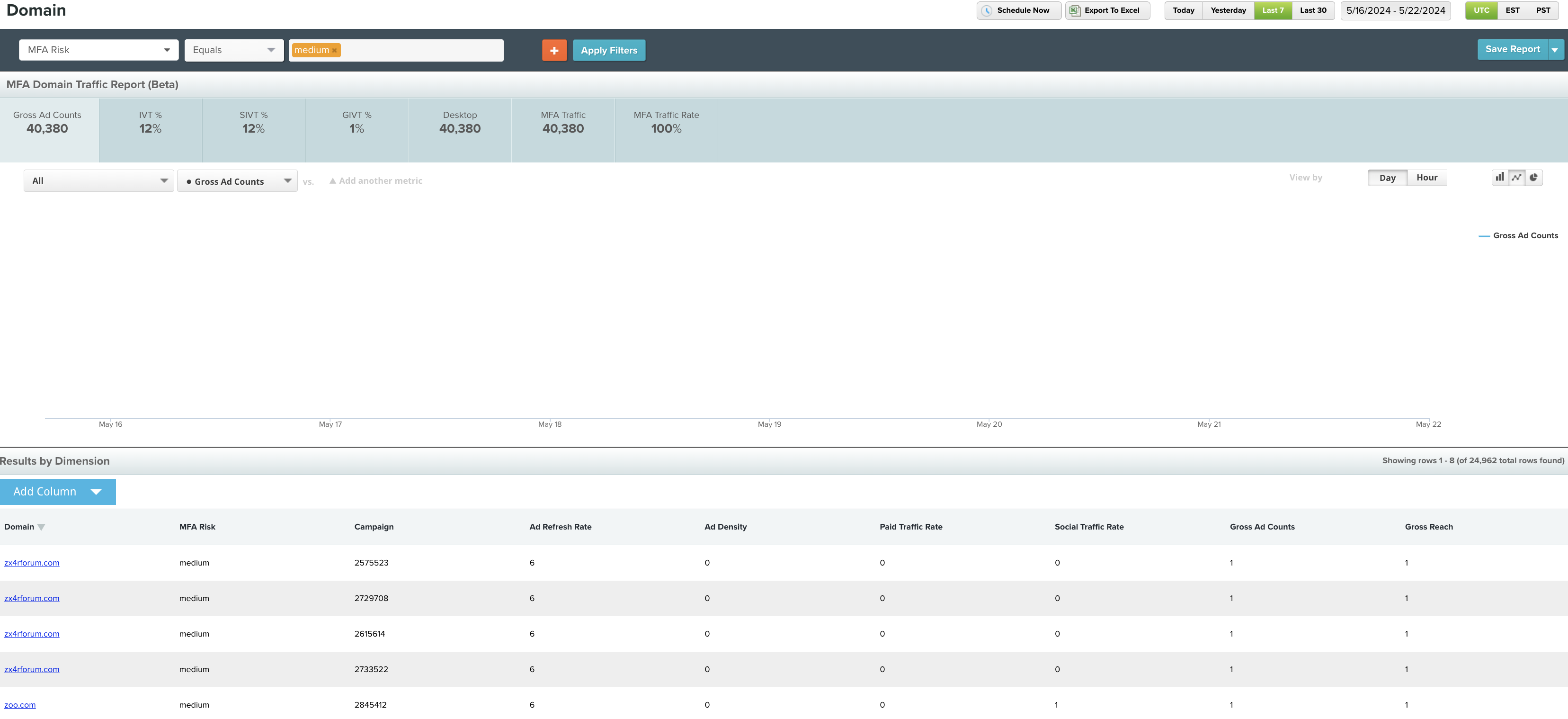Switch to line chart view icon

click(1516, 177)
